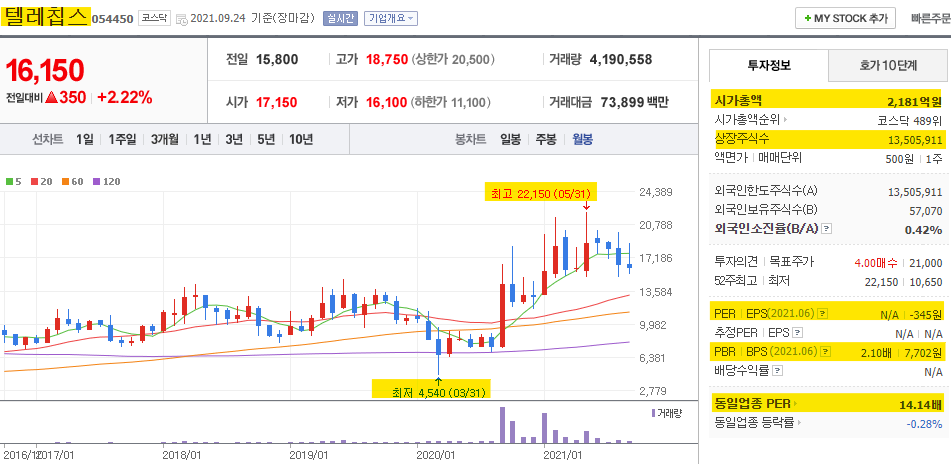The height and width of the screenshot is (464, 951).
Task: Click the 거래량 value 4,190,558
Action: coord(620,59)
